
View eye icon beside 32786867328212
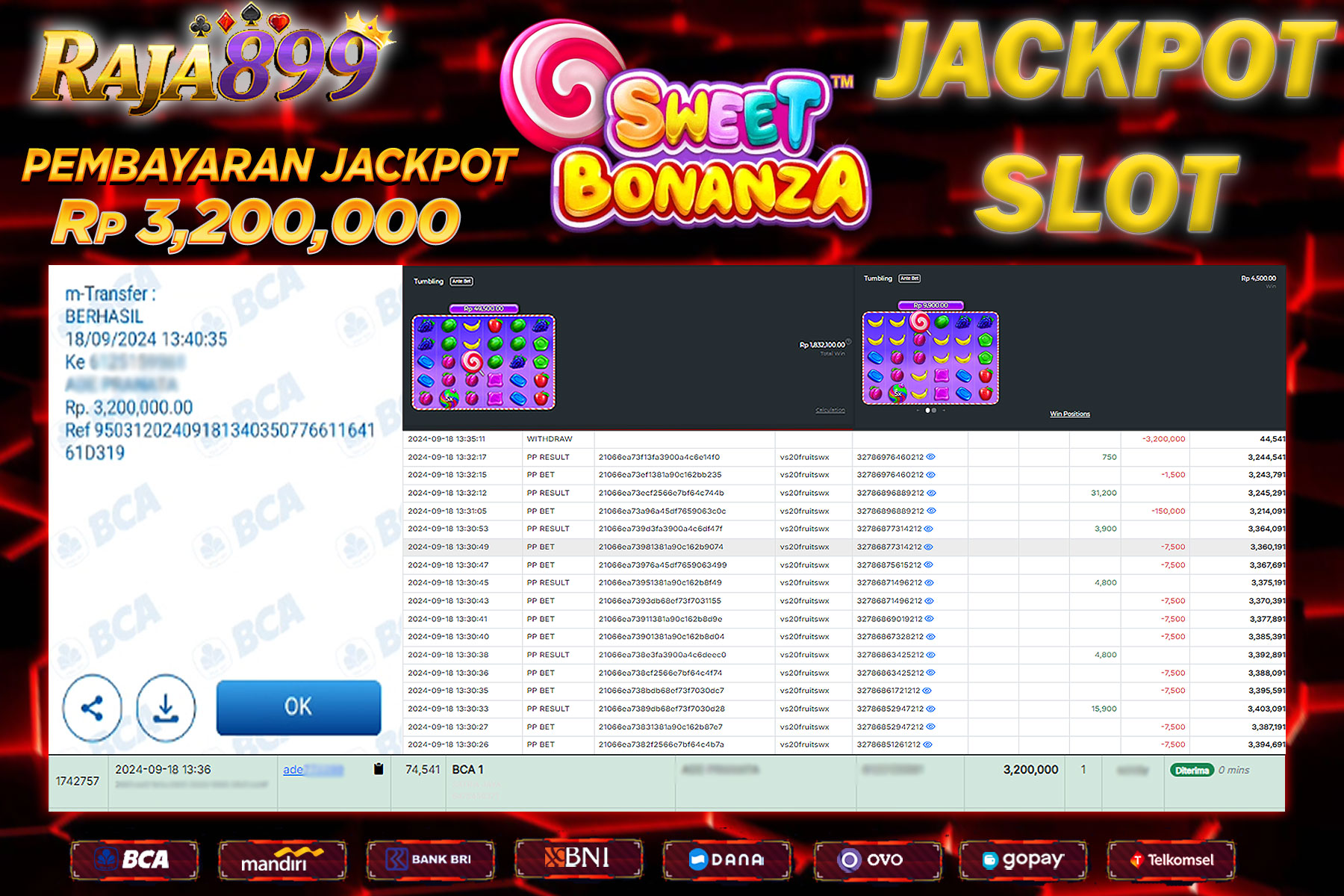pos(930,637)
